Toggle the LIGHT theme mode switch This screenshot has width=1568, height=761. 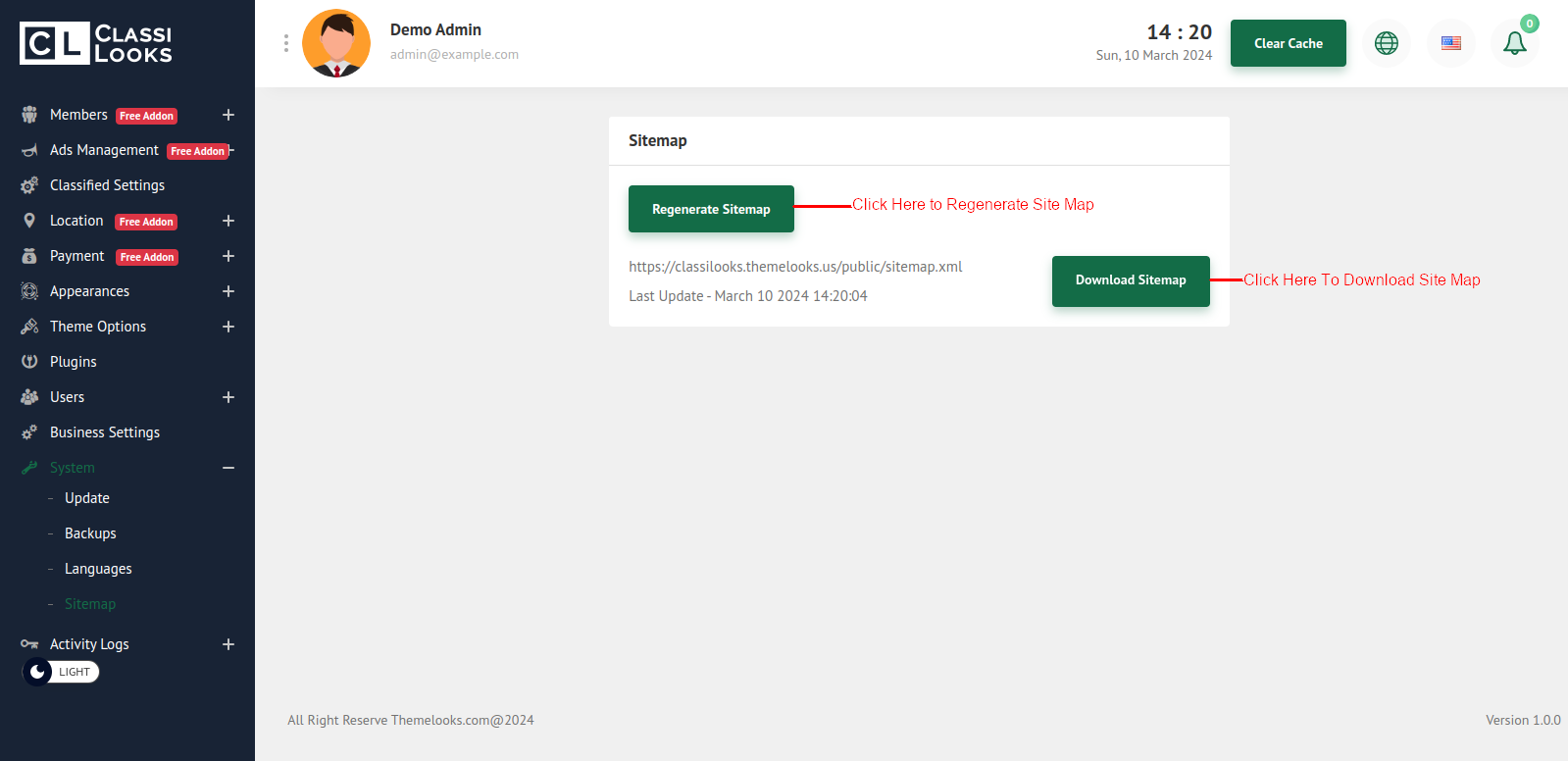click(61, 672)
